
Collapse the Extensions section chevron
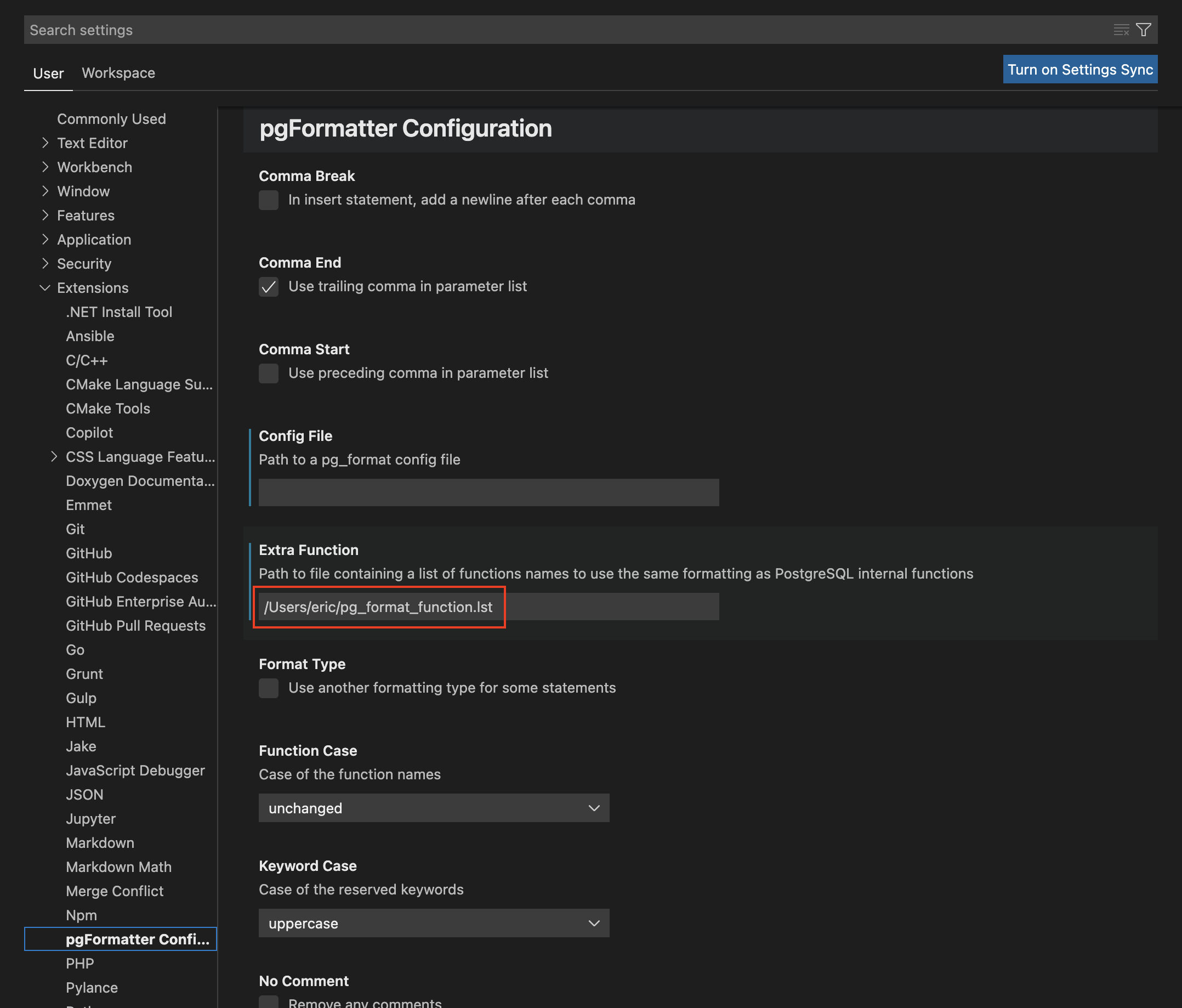pos(45,288)
